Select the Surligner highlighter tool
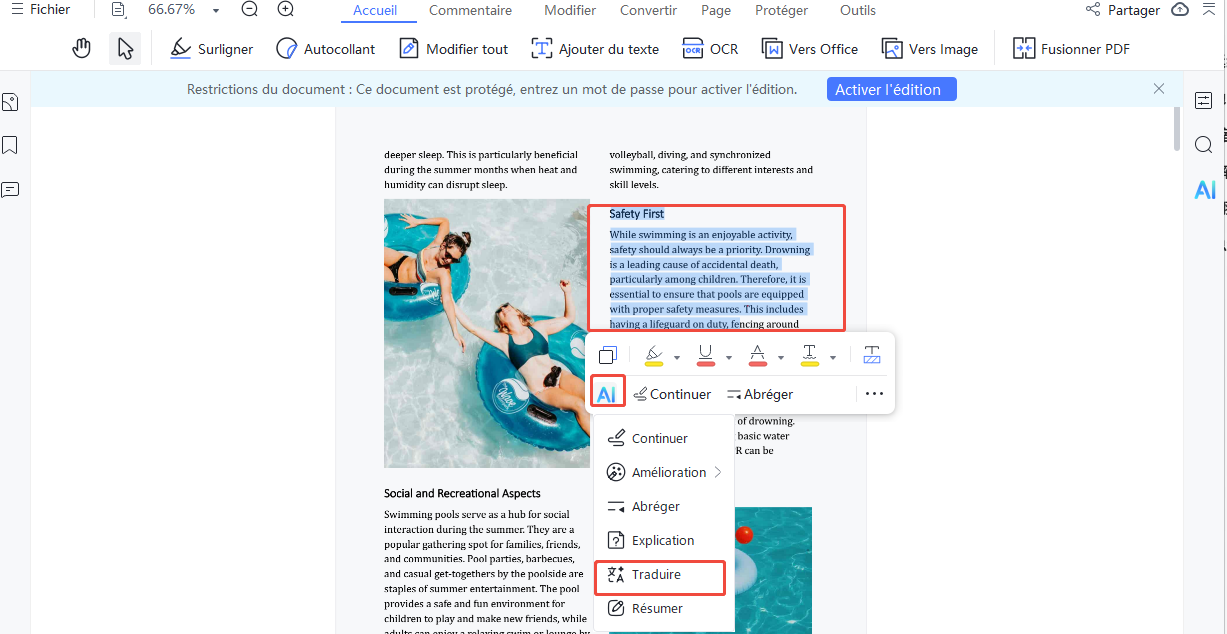This screenshot has width=1227, height=634. pyautogui.click(x=211, y=47)
